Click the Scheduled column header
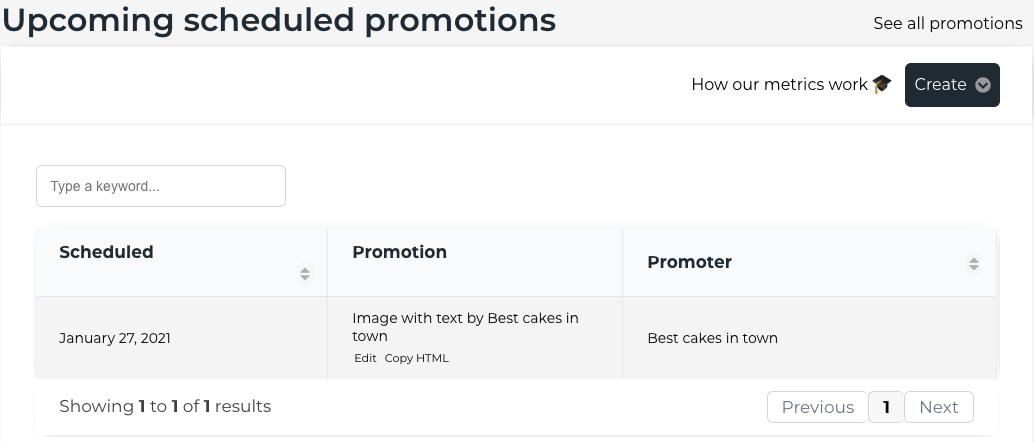1034x442 pixels. click(x=181, y=263)
